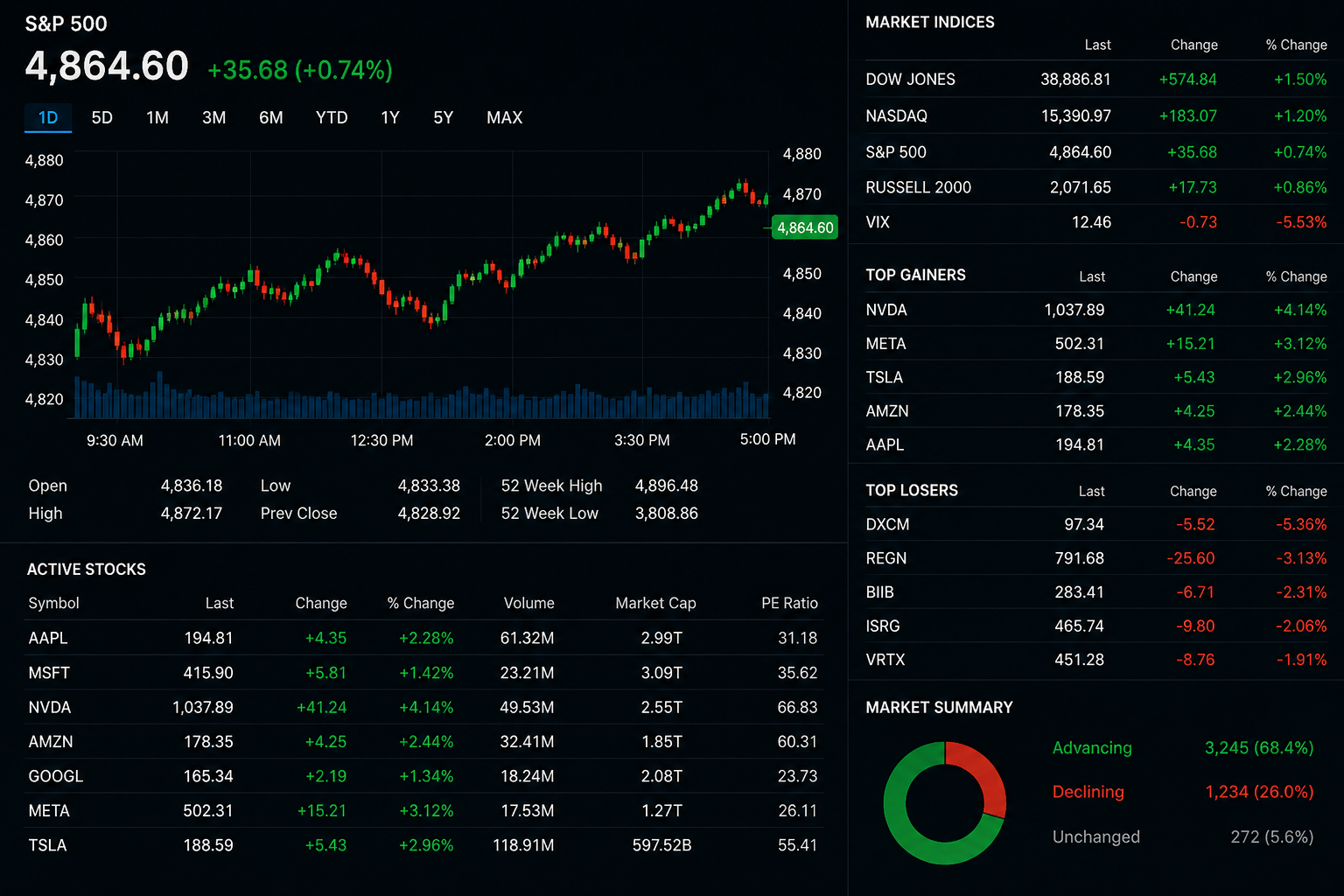Click the 52 Week High value 4,896.48
The width and height of the screenshot is (1344, 896).
point(667,486)
